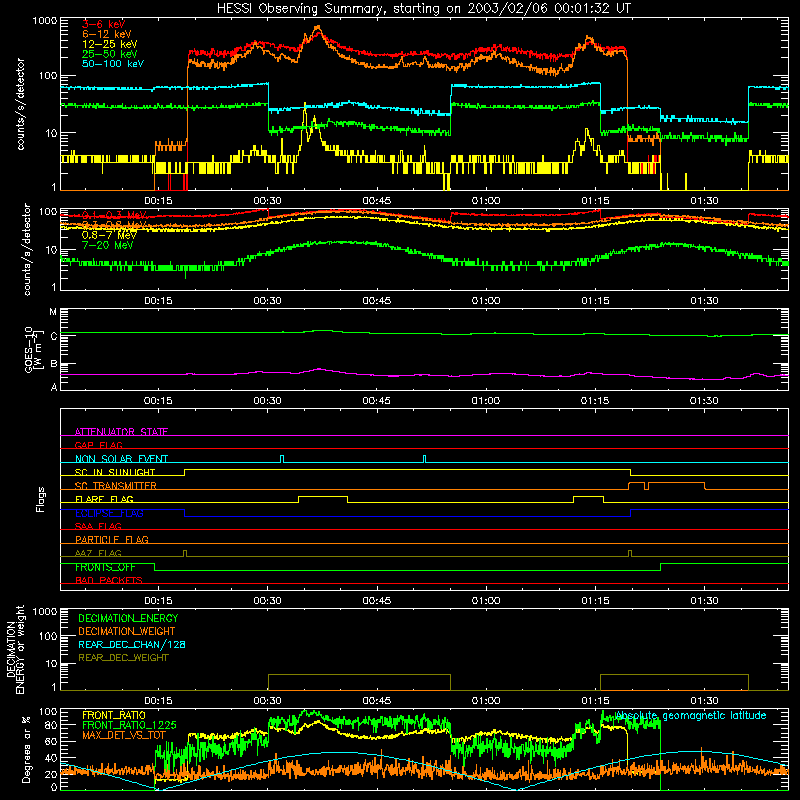Select the green FRONTS_OFF label
This screenshot has width=800, height=800.
[x=105, y=567]
